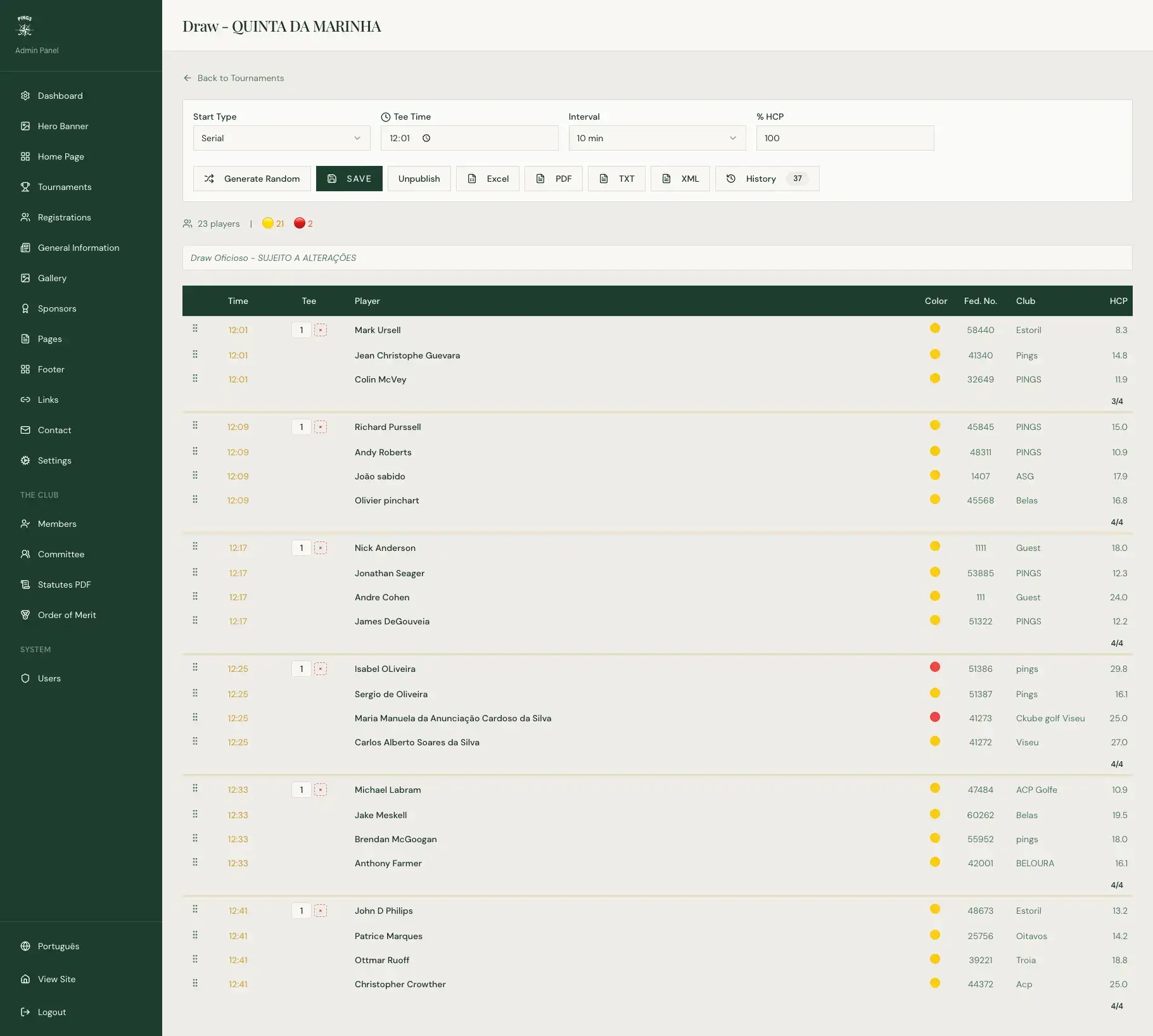Remove tee from the 12:01 group

pyautogui.click(x=321, y=330)
